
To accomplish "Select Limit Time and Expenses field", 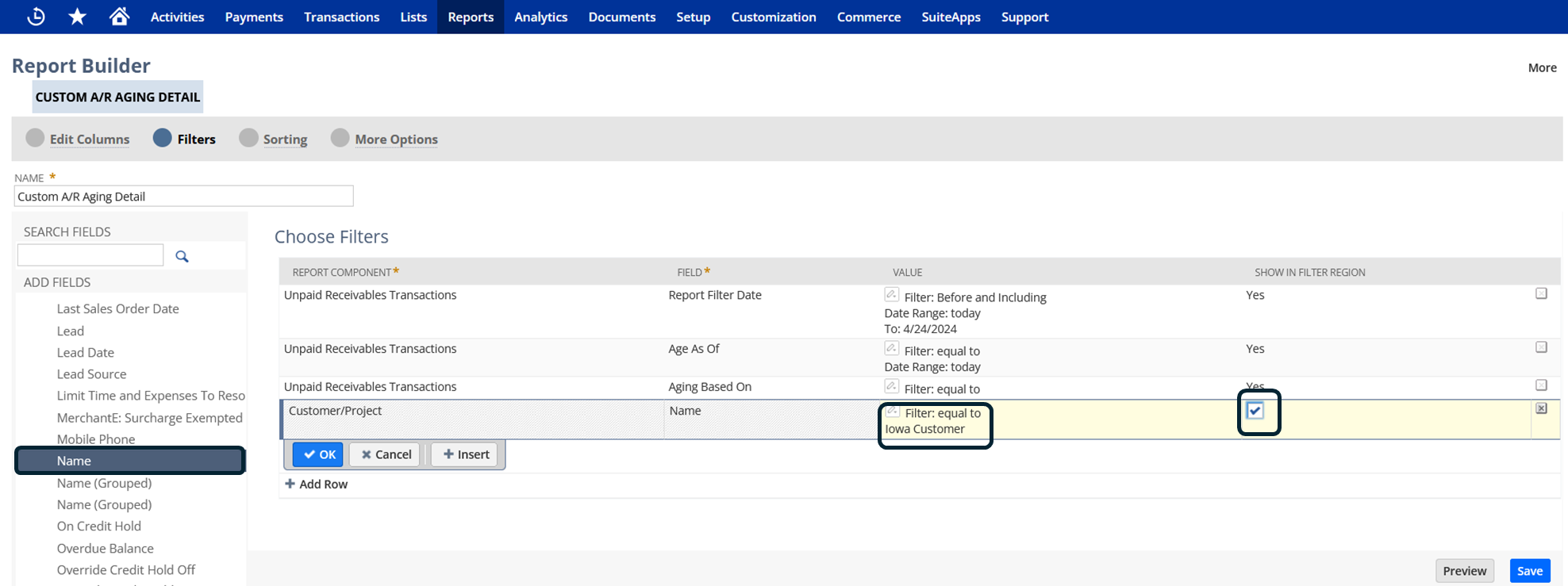I will [x=151, y=395].
